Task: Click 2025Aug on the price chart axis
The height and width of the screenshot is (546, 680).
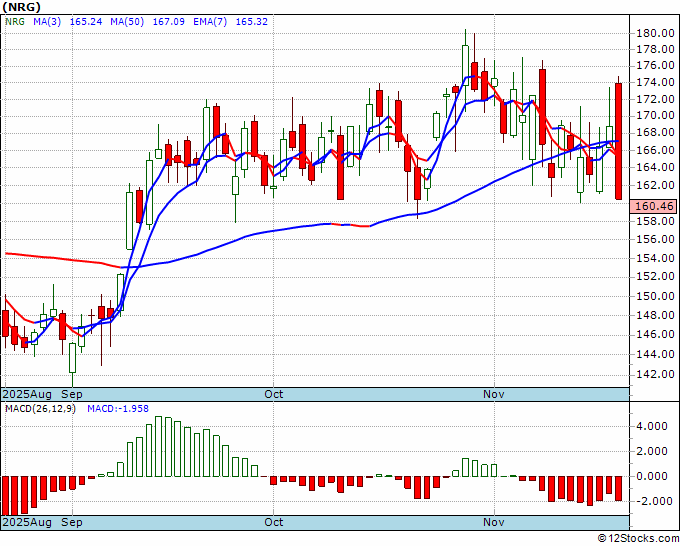Action: point(27,394)
